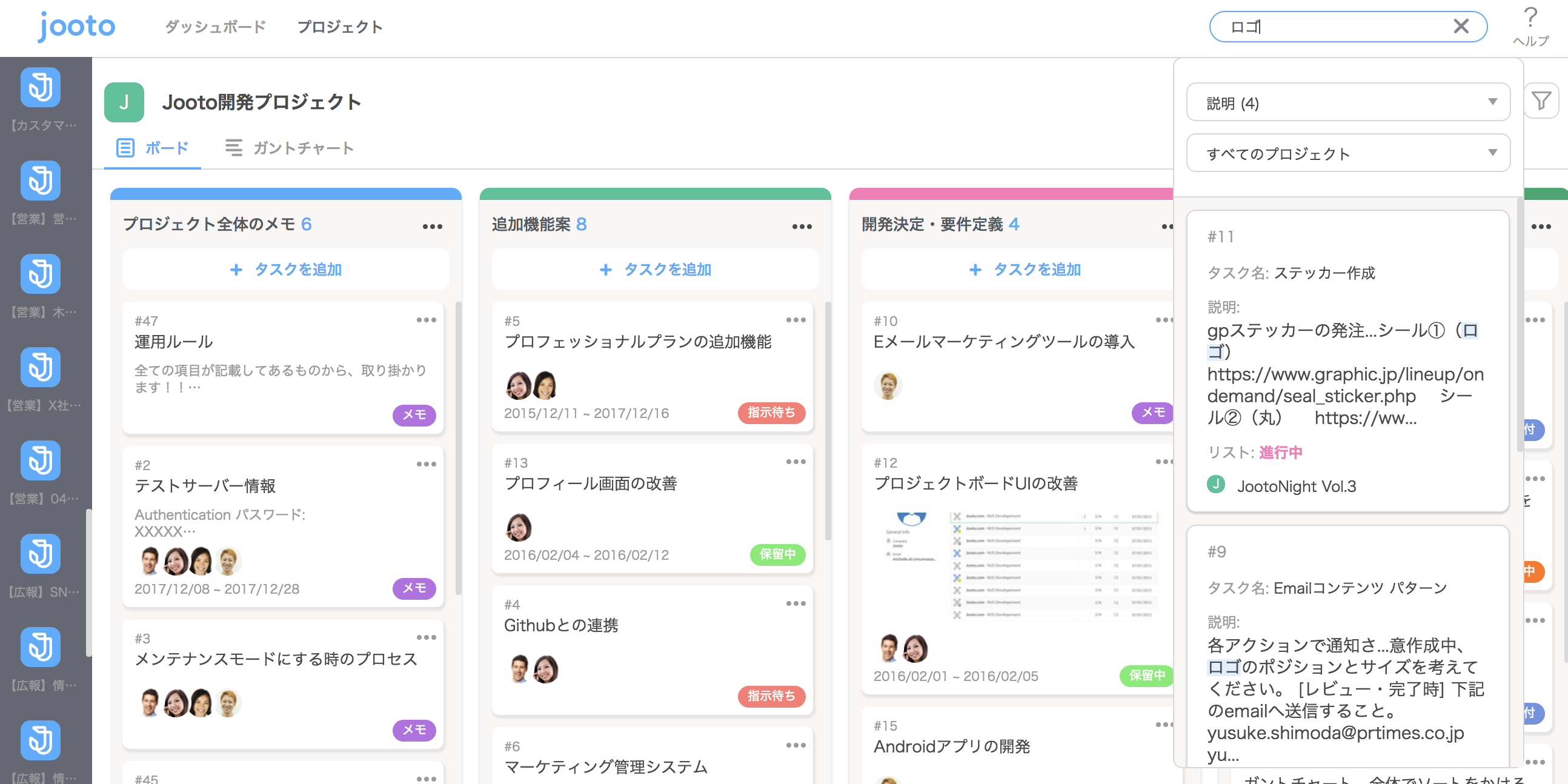Open menu for 追加機能案 list
1568x784 pixels.
802,227
